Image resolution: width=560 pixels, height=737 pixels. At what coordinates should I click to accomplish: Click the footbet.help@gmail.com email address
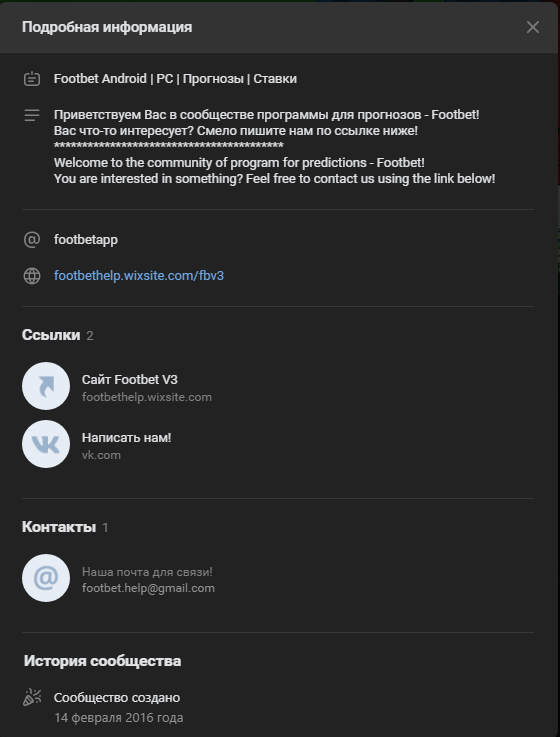click(x=148, y=588)
